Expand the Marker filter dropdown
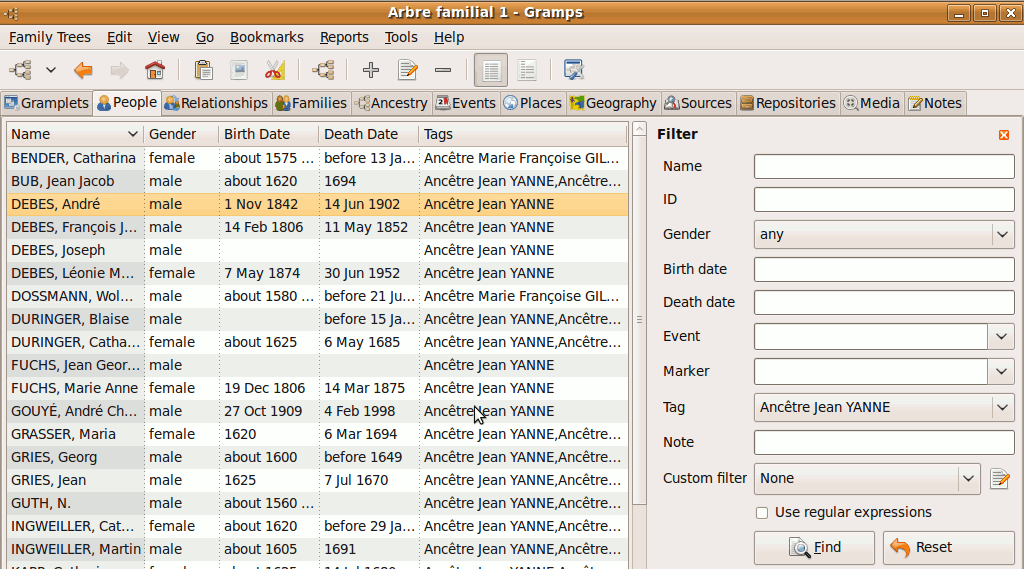Image resolution: width=1024 pixels, height=569 pixels. pyautogui.click(x=1002, y=371)
